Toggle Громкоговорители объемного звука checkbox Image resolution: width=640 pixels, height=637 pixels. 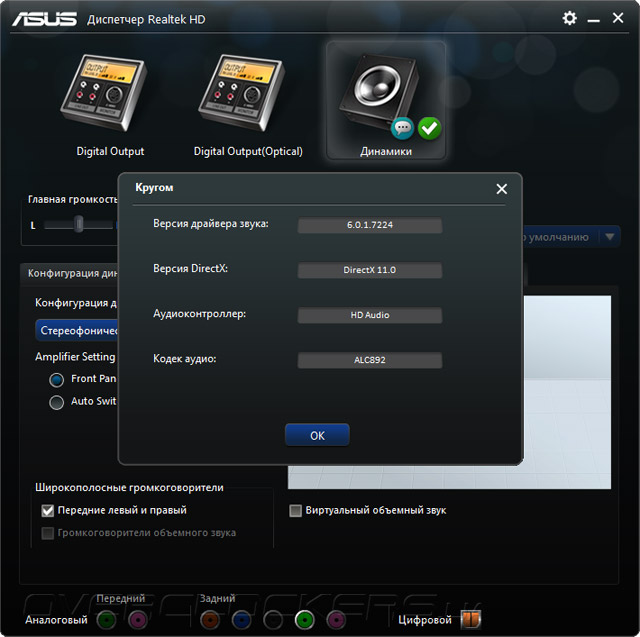48,533
